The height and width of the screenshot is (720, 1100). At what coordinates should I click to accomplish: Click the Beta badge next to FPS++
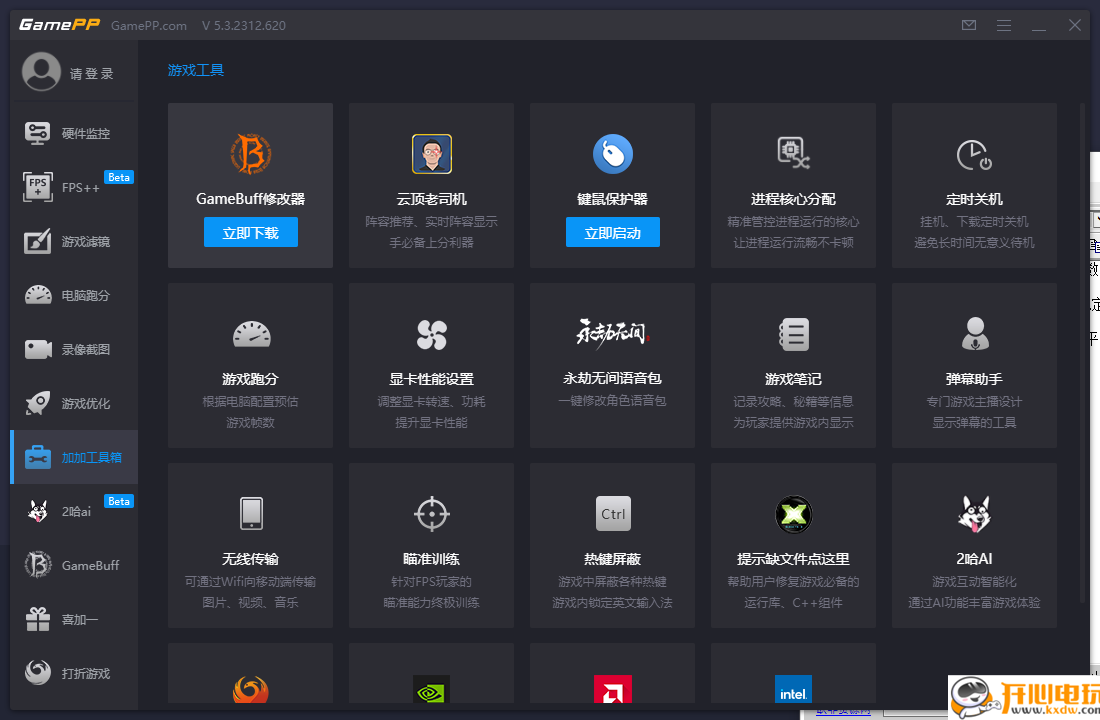[119, 177]
